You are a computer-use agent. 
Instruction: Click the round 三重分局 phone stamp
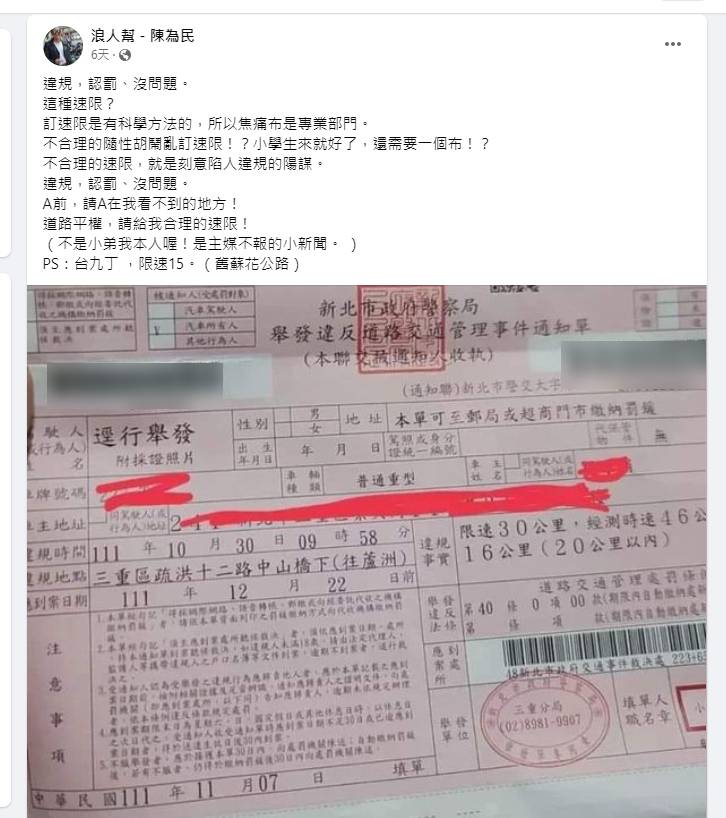544,720
